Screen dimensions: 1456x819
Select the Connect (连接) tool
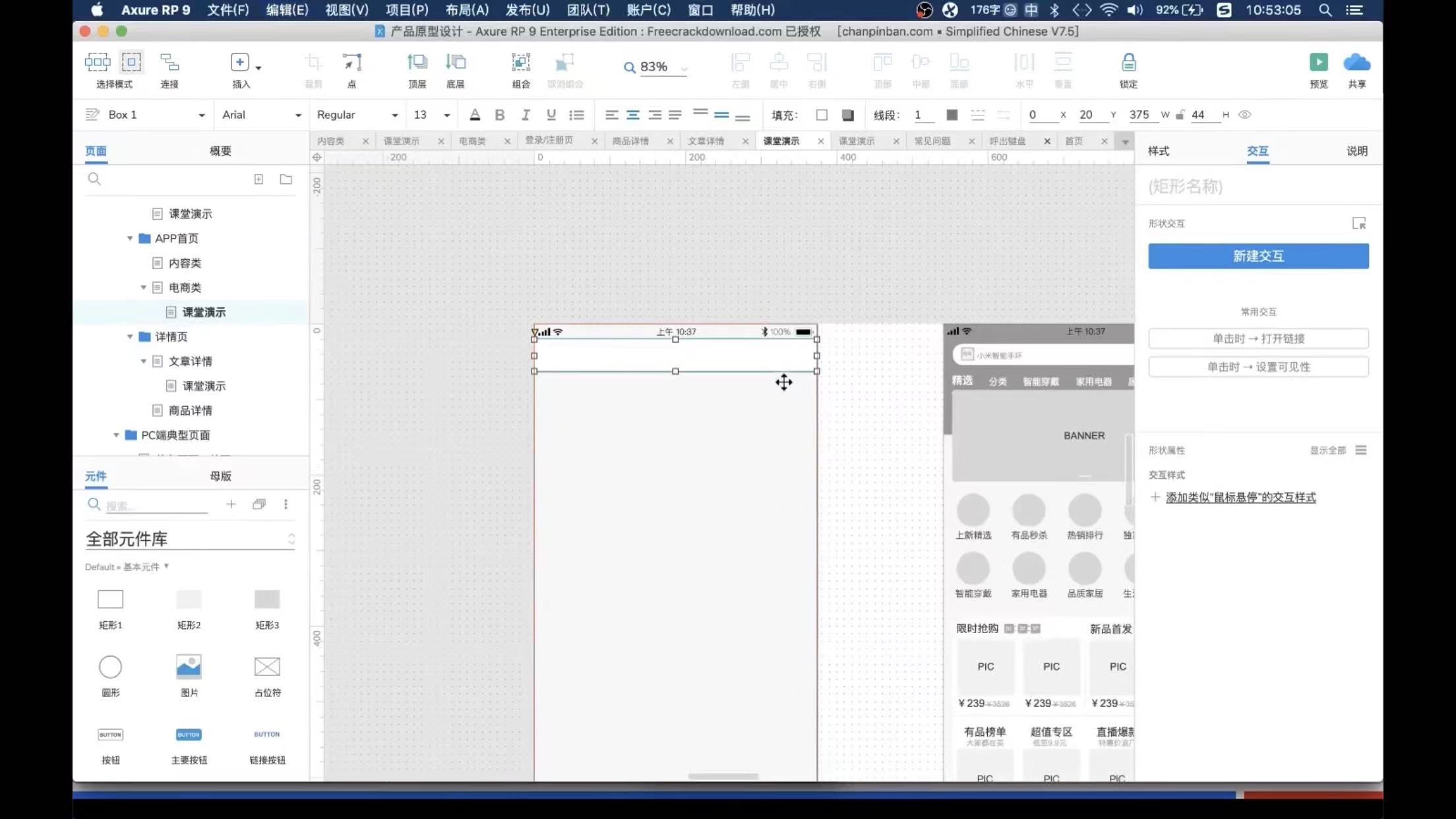[169, 63]
